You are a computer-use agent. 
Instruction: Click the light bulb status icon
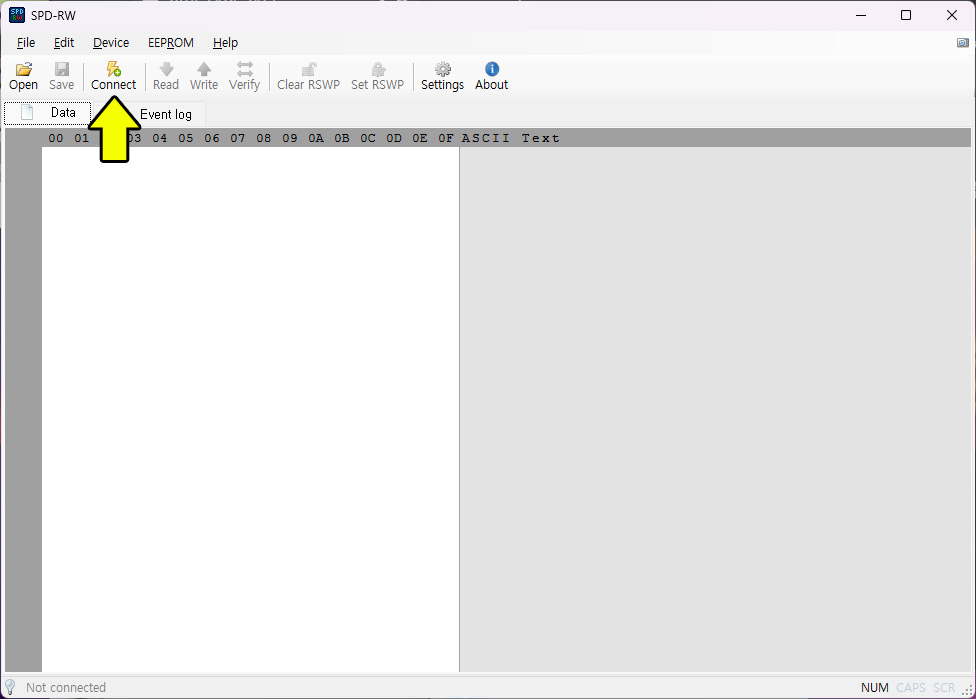(x=11, y=687)
